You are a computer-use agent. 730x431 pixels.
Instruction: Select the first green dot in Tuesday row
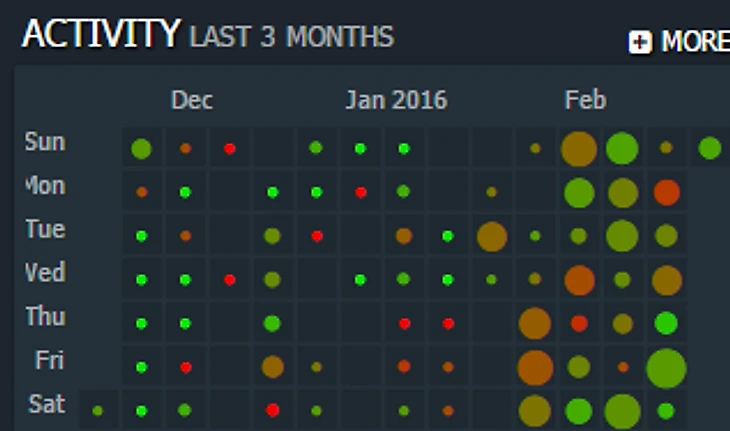click(142, 236)
